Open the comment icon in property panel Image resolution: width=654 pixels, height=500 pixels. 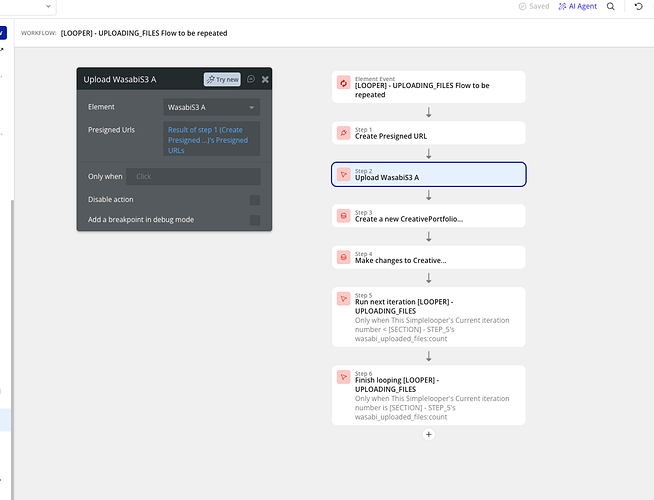tap(251, 79)
